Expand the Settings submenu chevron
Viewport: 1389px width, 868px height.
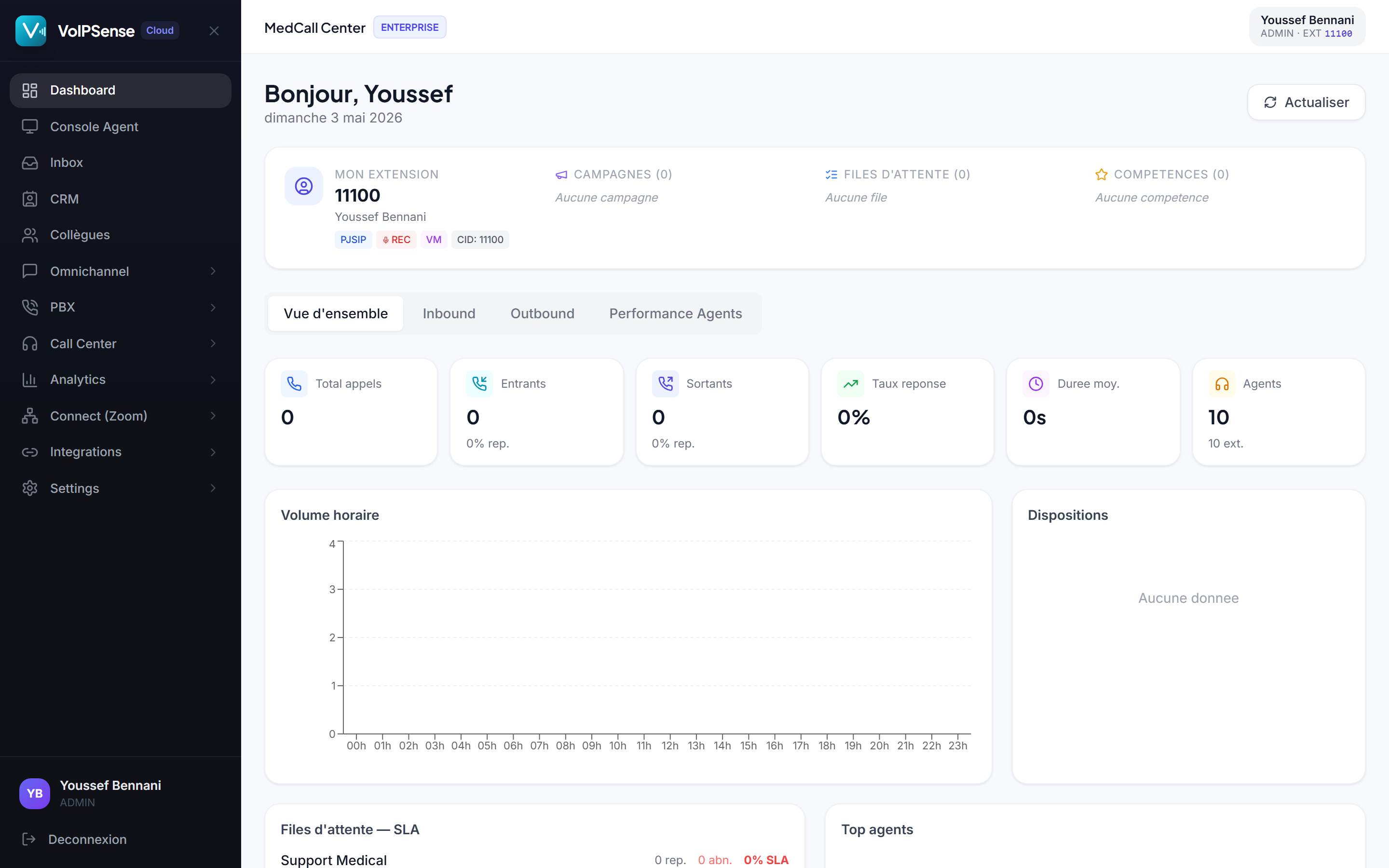[x=213, y=488]
